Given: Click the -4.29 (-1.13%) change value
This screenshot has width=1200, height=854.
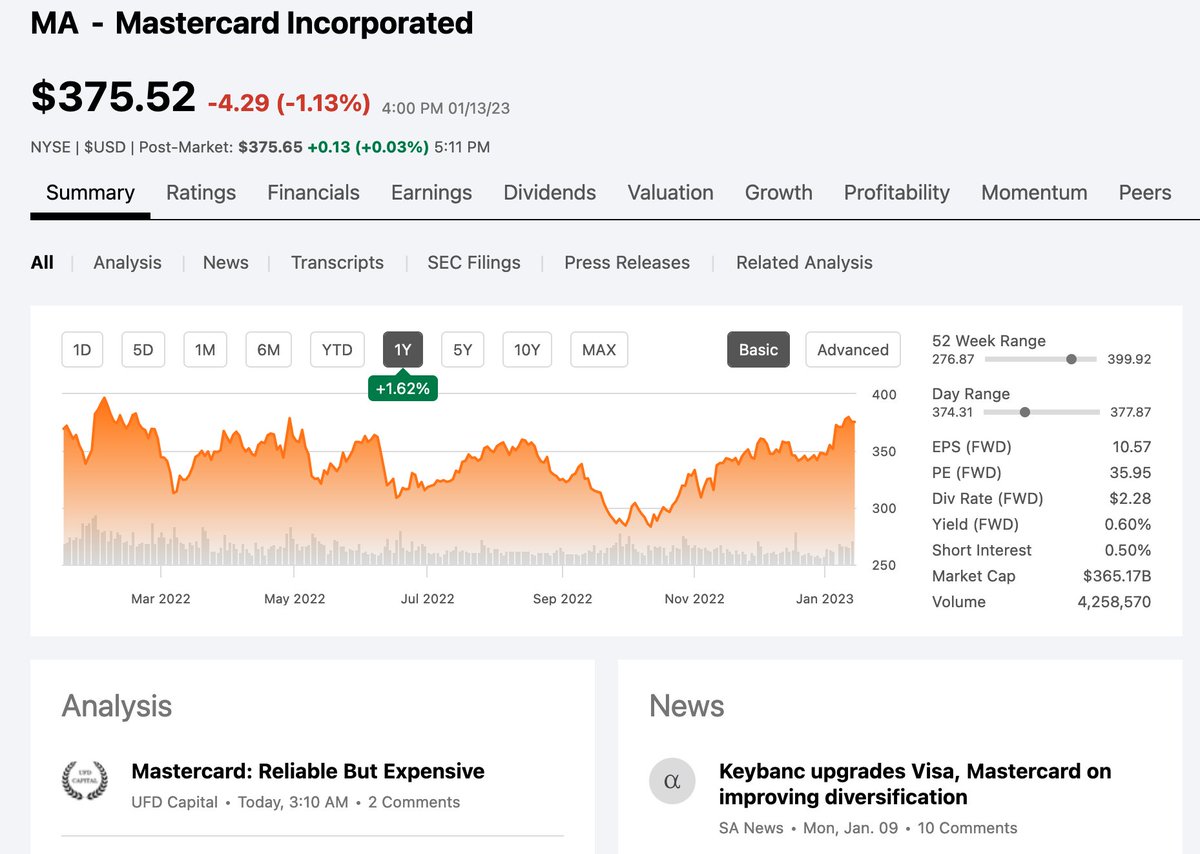Looking at the screenshot, I should 289,103.
